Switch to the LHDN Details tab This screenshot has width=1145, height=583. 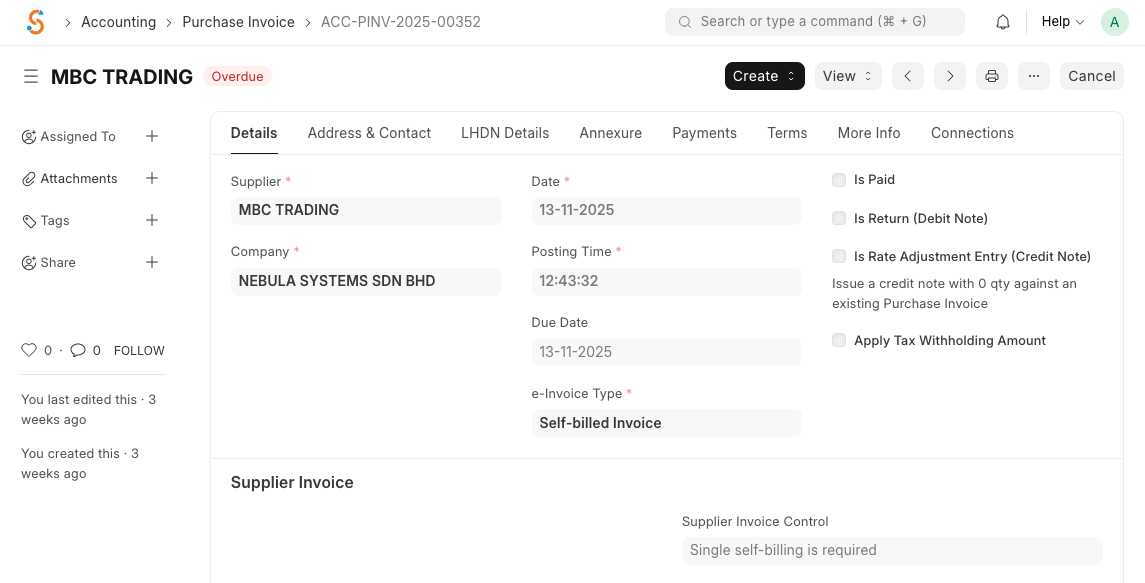click(x=505, y=133)
